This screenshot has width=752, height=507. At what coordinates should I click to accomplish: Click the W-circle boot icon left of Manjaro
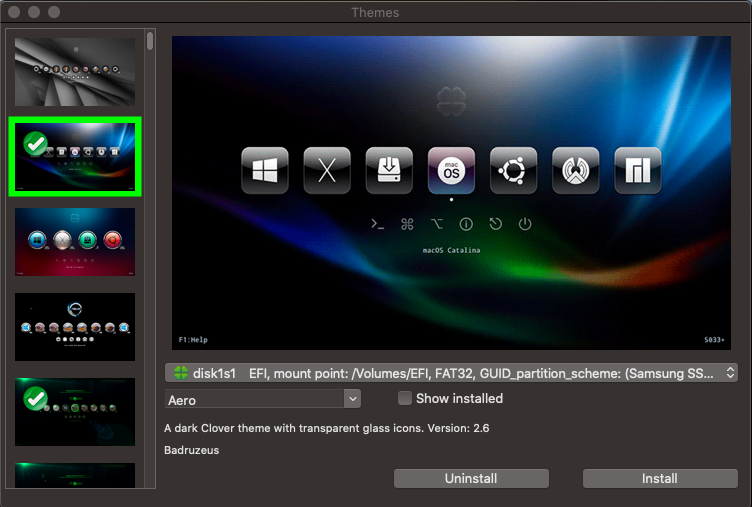[576, 170]
